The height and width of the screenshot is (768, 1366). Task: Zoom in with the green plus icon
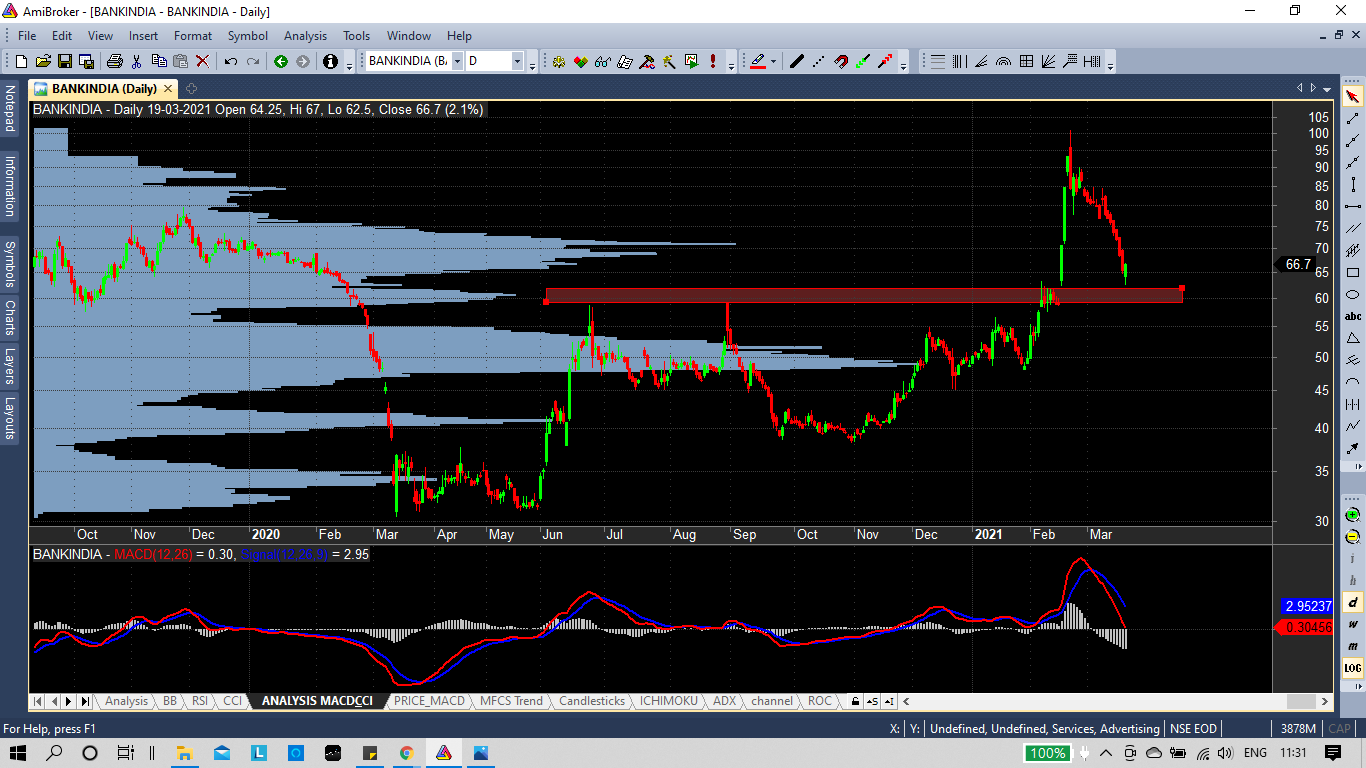[1353, 515]
